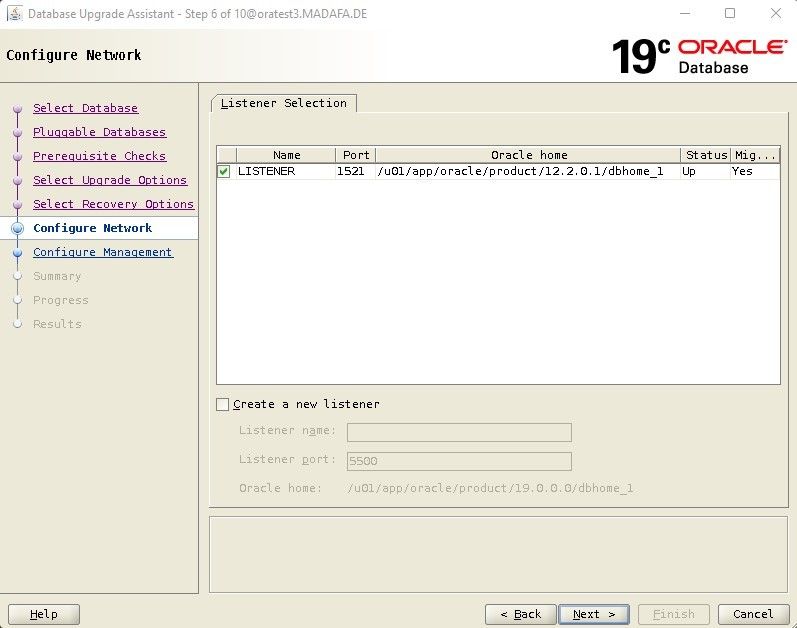Click the Back button

point(521,614)
